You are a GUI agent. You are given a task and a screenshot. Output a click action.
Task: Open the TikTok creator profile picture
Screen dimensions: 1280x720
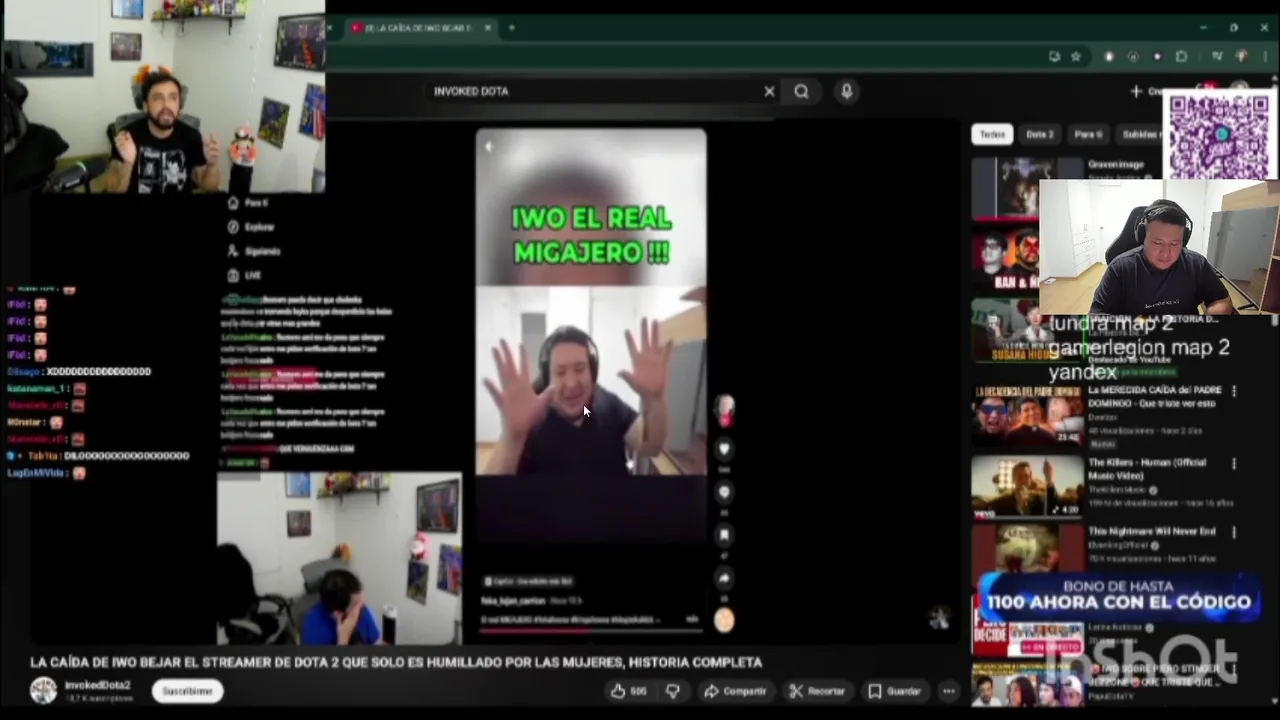724,407
